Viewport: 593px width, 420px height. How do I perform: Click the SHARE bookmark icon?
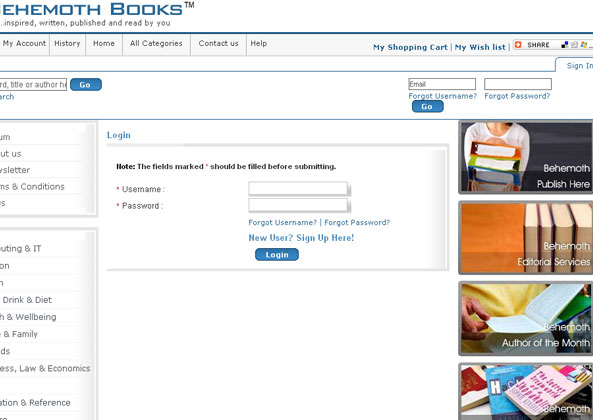pos(518,45)
